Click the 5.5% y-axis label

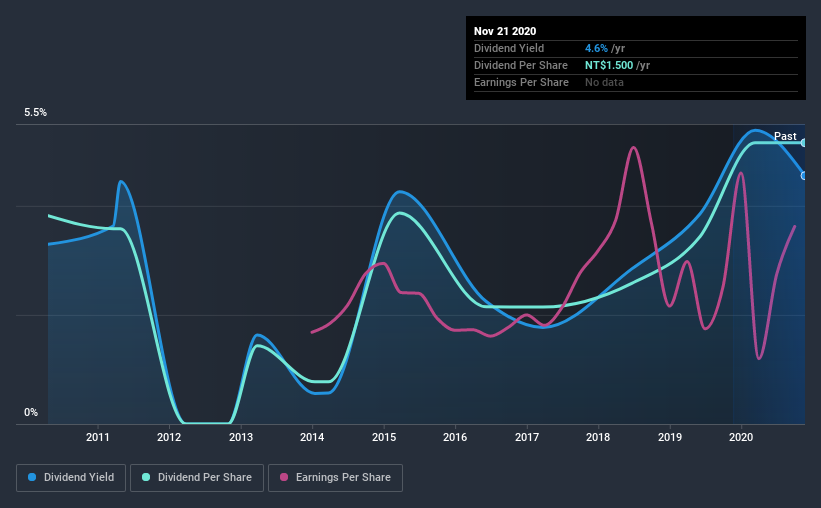pyautogui.click(x=35, y=113)
